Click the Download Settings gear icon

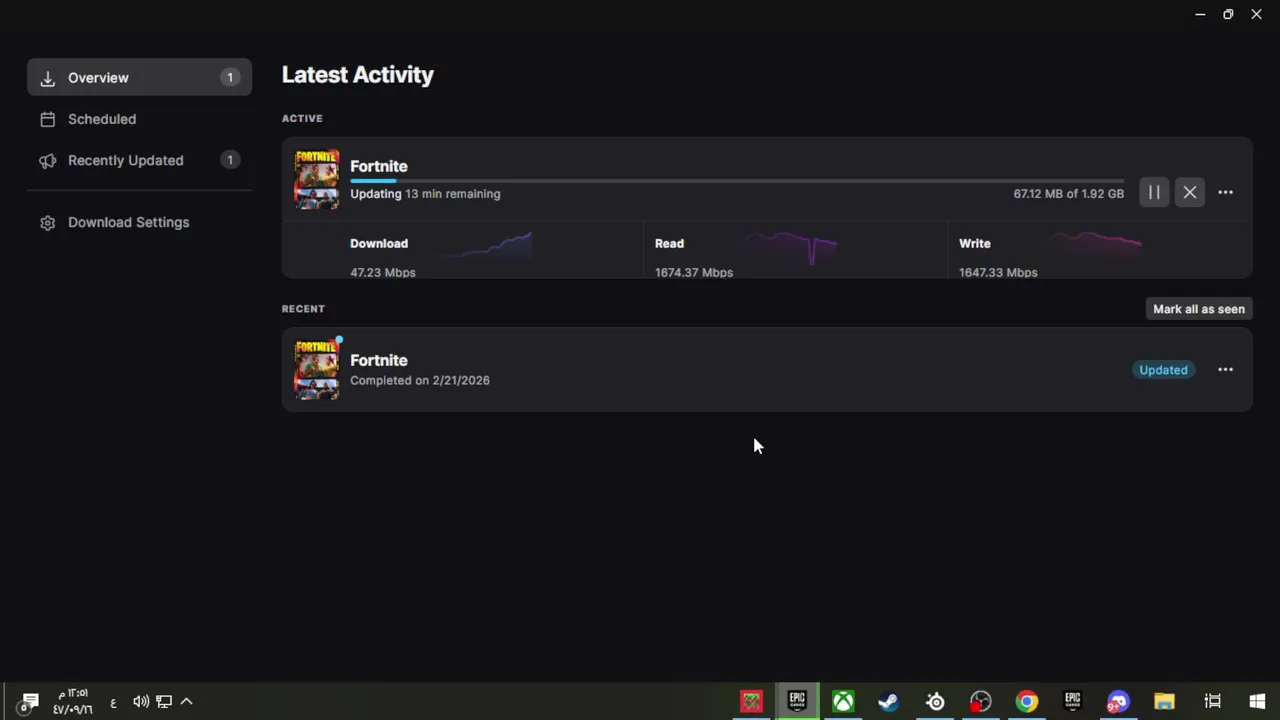pos(47,222)
